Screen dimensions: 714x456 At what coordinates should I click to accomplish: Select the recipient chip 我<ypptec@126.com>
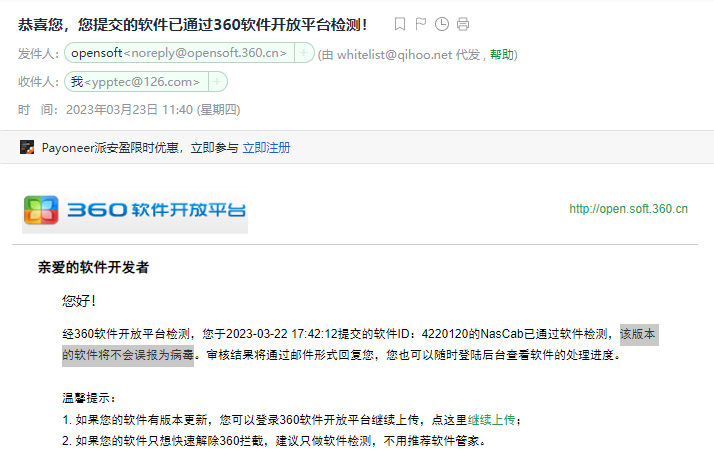(x=135, y=82)
